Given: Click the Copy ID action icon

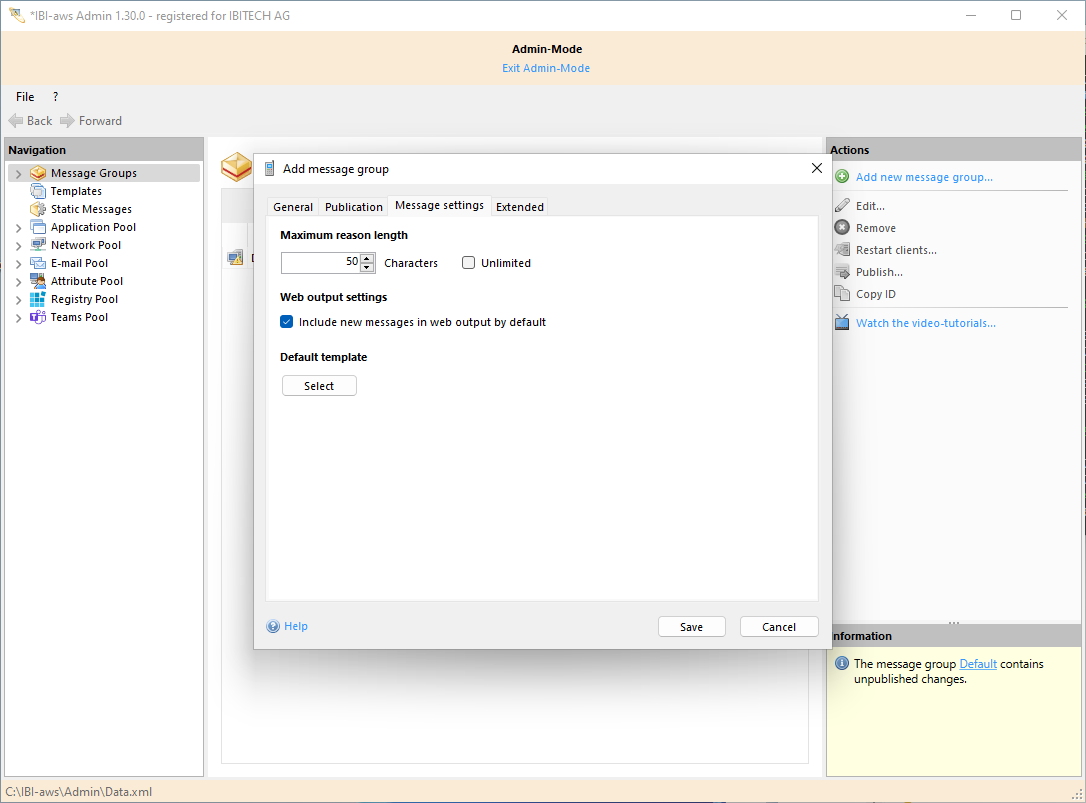Looking at the screenshot, I should pos(841,293).
